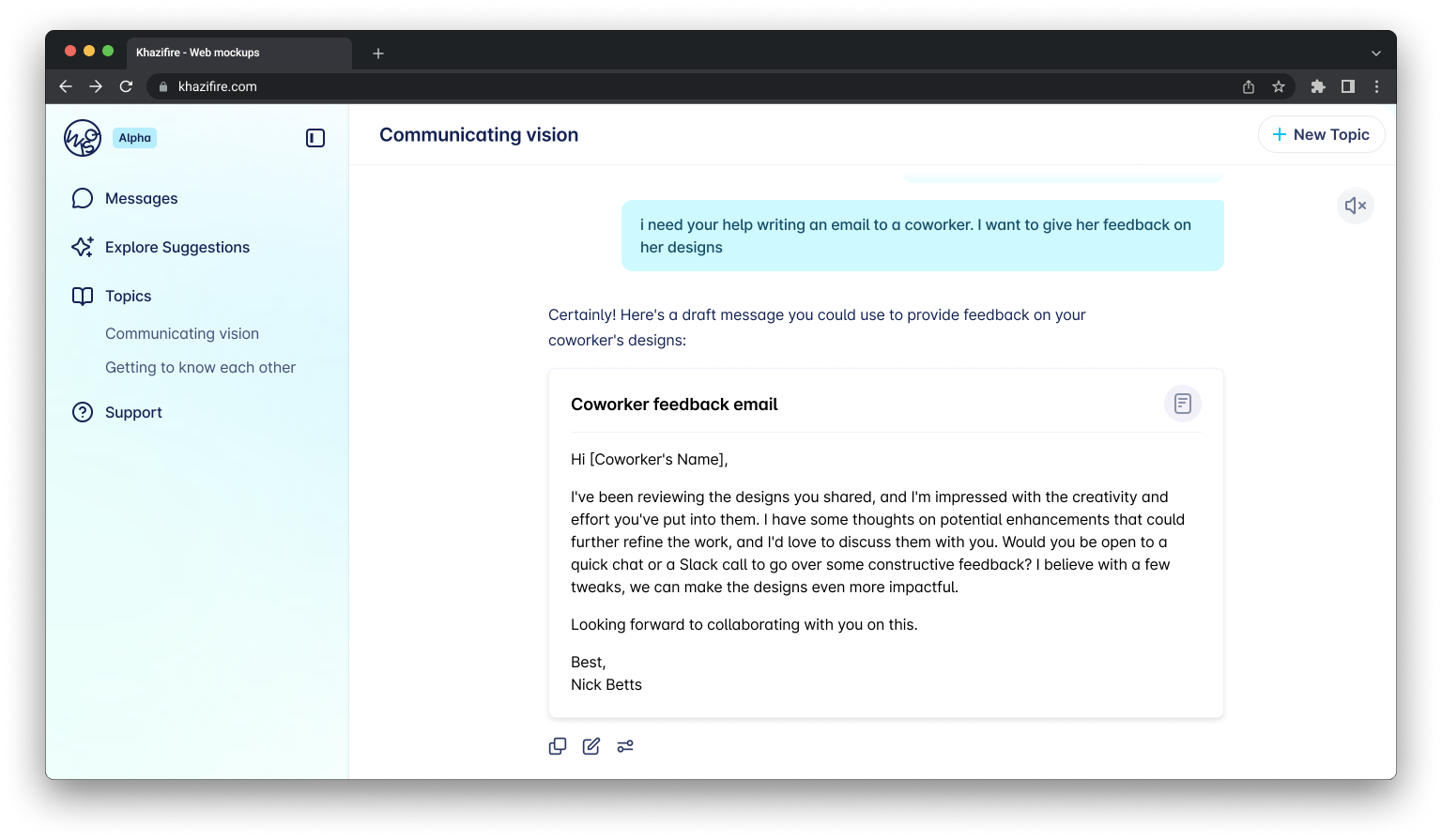
Task: Open a new browser tab
Action: click(x=378, y=53)
